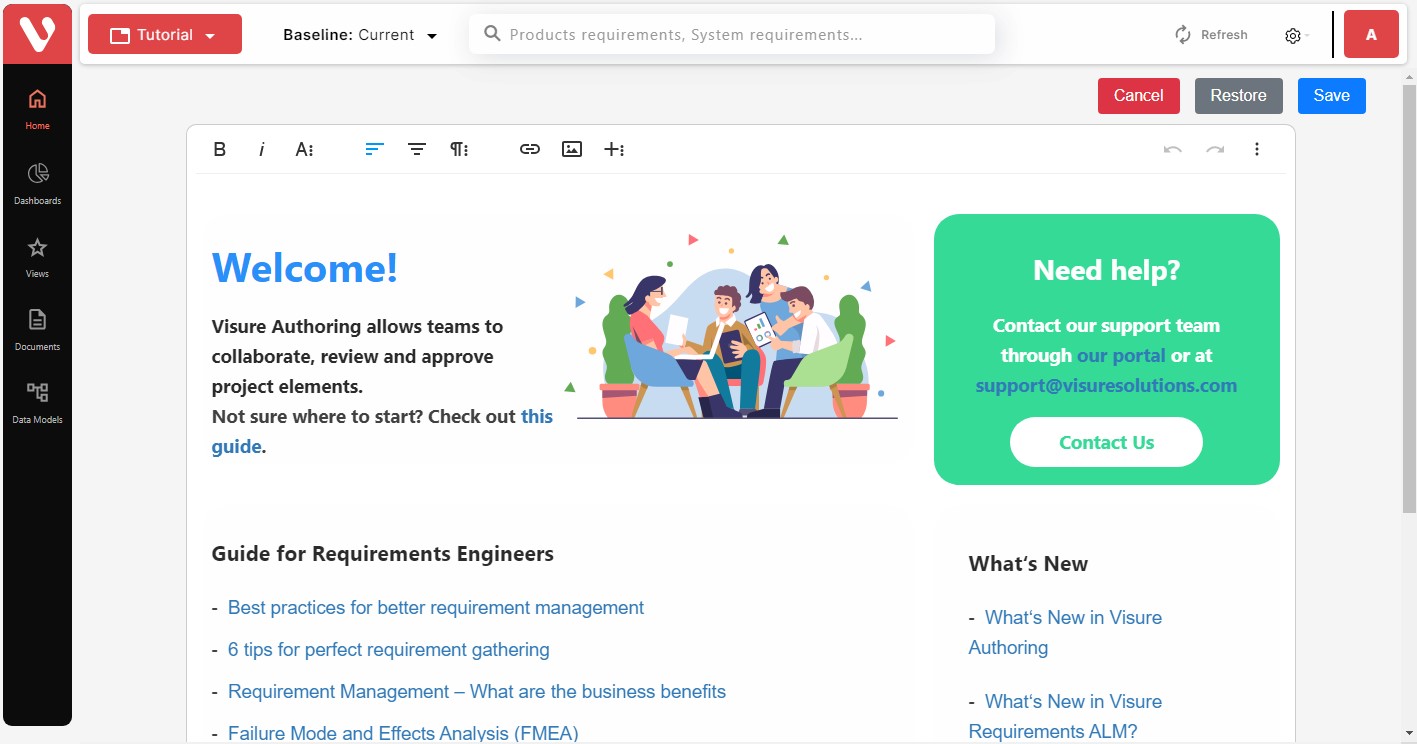1417x744 pixels.
Task: Align text left in editor
Action: coord(375,149)
